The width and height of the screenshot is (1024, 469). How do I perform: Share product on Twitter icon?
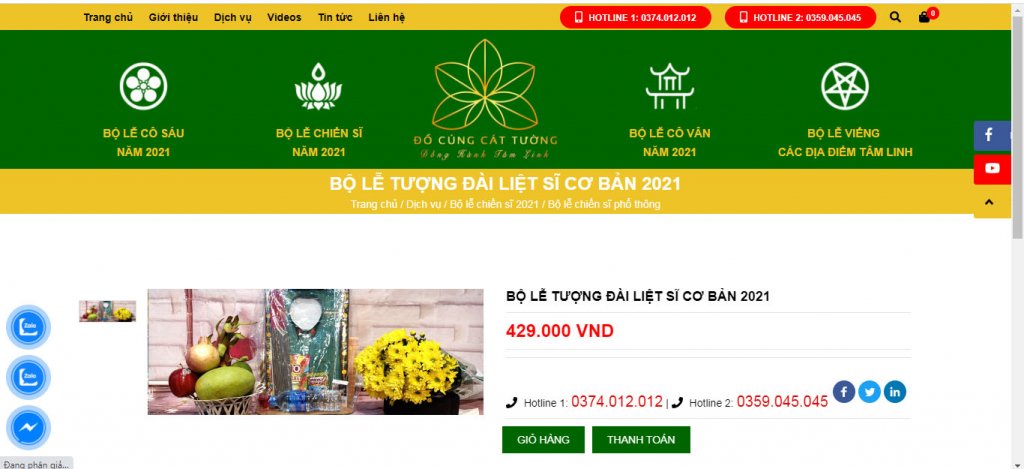pos(869,391)
